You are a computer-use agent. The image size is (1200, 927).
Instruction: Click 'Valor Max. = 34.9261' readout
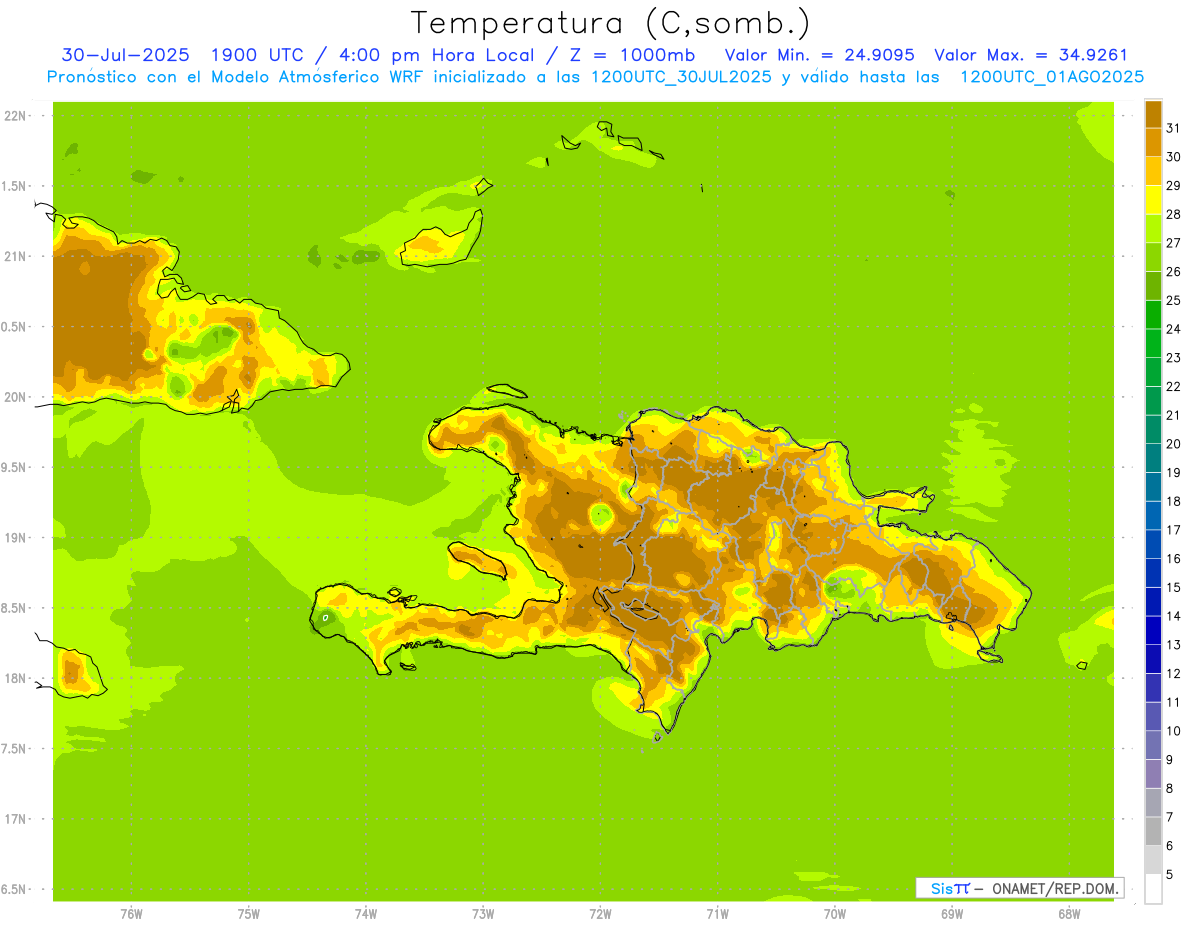pyautogui.click(x=1030, y=55)
